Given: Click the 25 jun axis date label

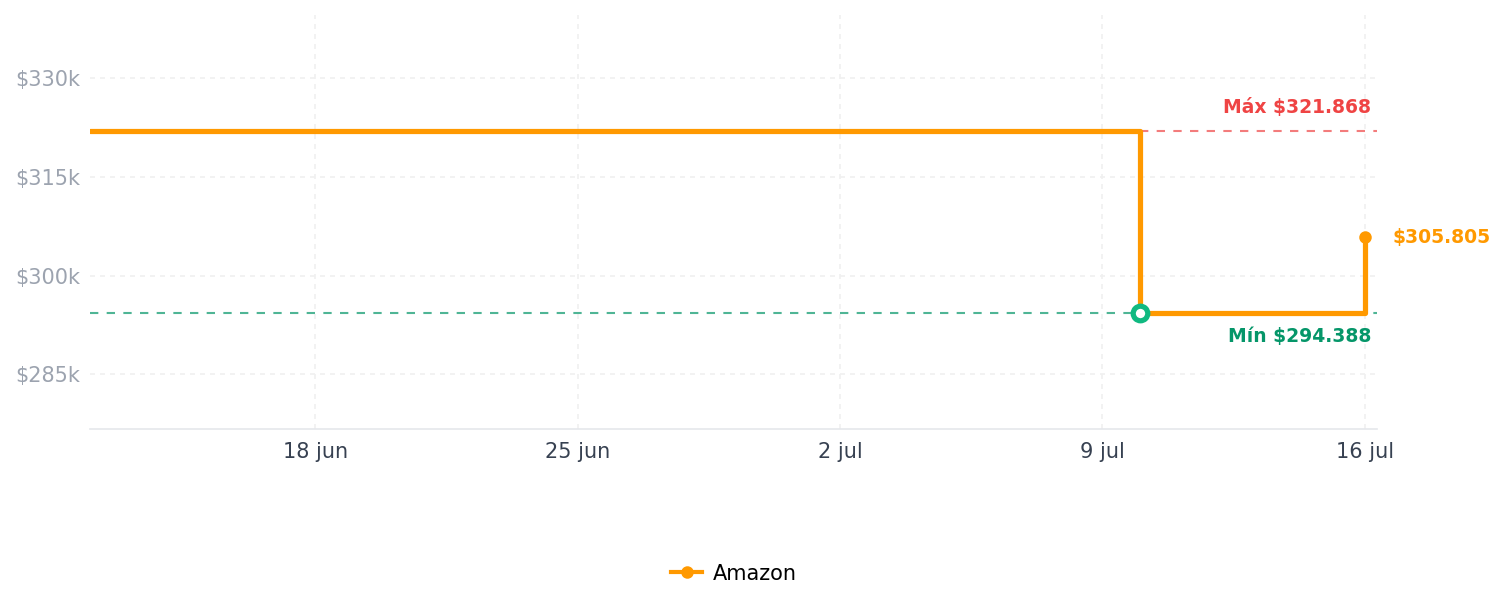Looking at the screenshot, I should pos(577,451).
